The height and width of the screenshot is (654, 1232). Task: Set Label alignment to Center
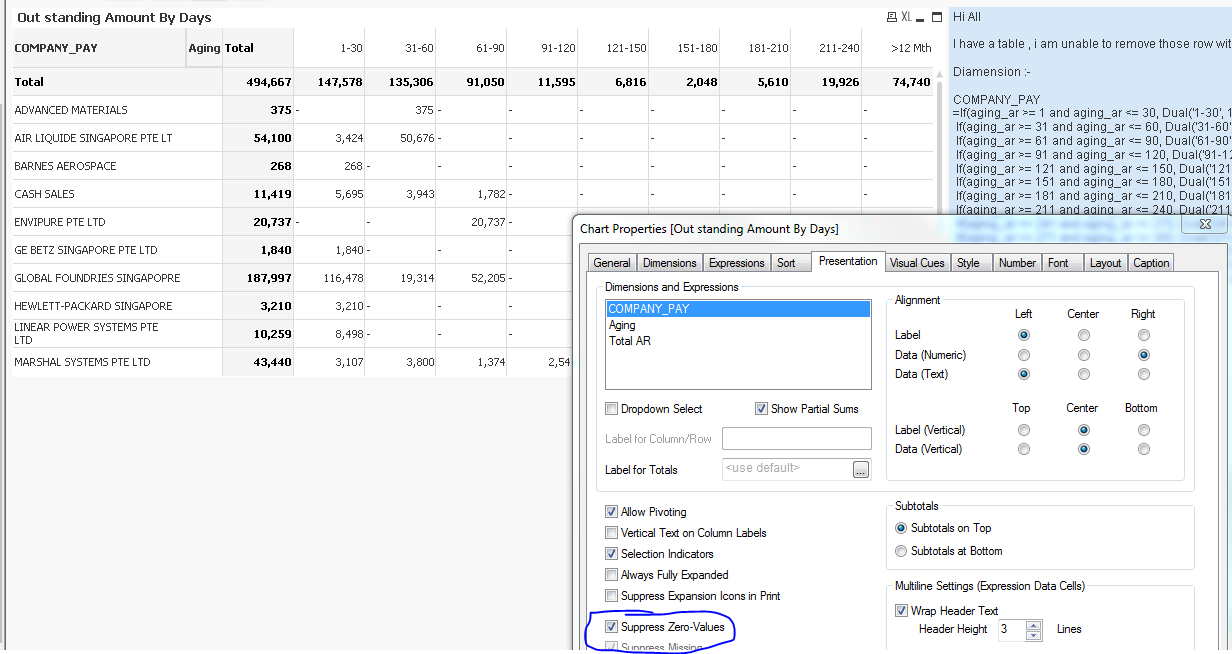coord(1083,335)
